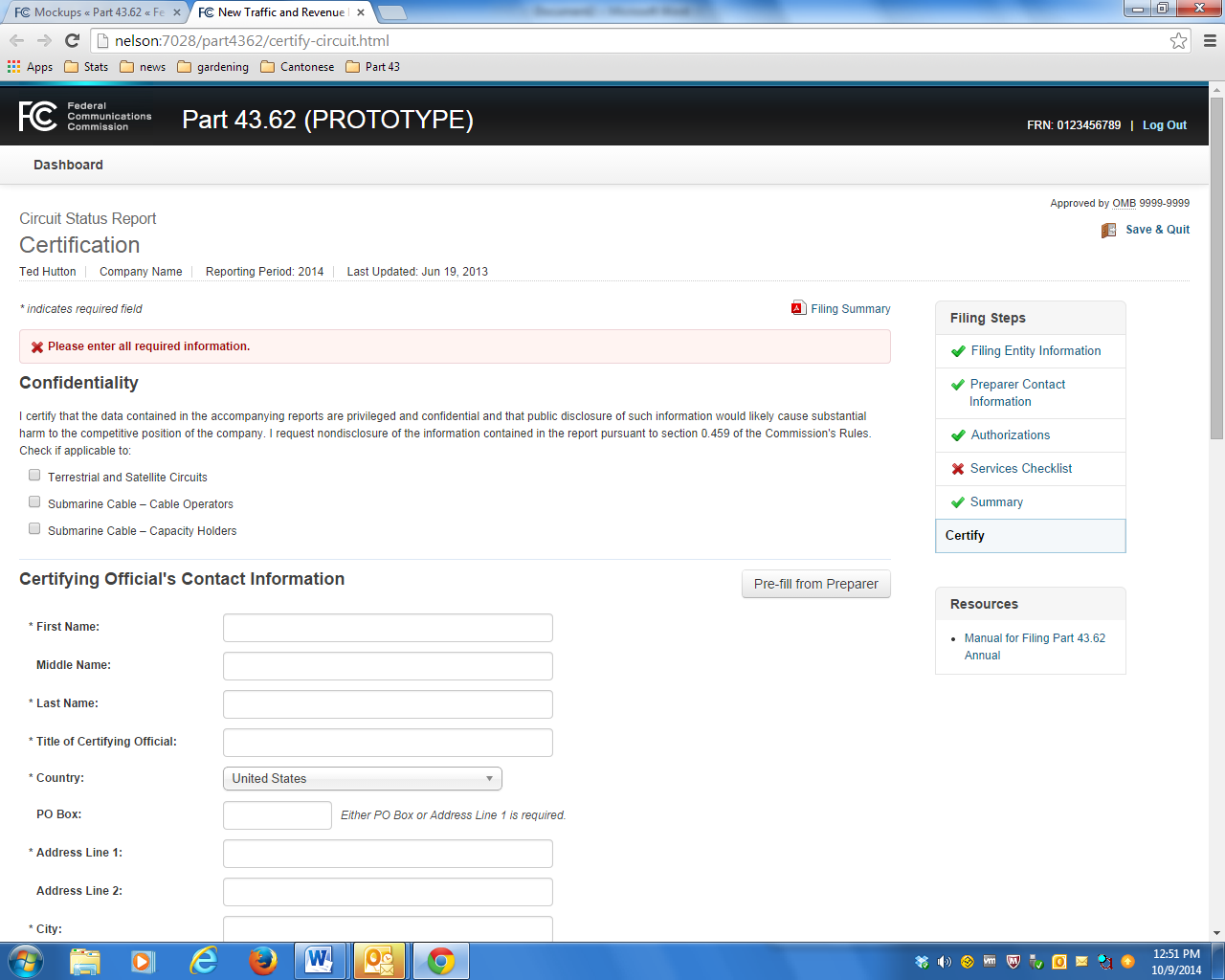The width and height of the screenshot is (1225, 980).
Task: Open the Cantonese bookmarks folder
Action: tap(297, 67)
